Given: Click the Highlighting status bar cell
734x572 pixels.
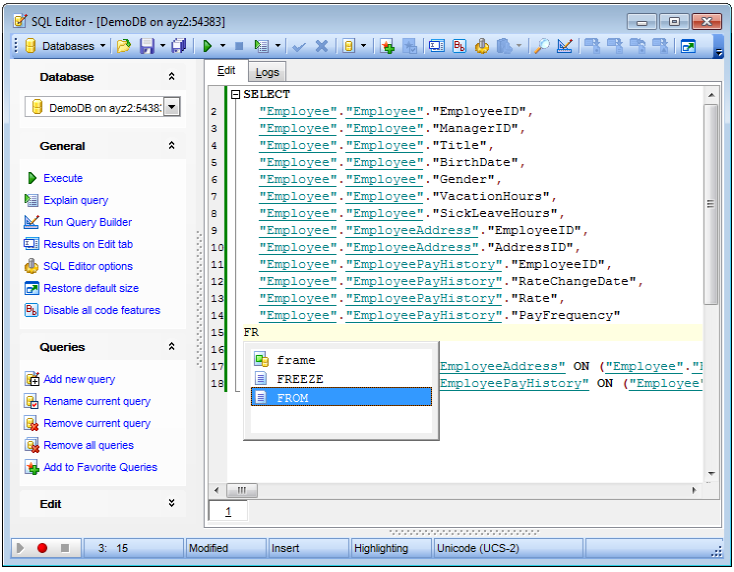Looking at the screenshot, I should pos(391,548).
